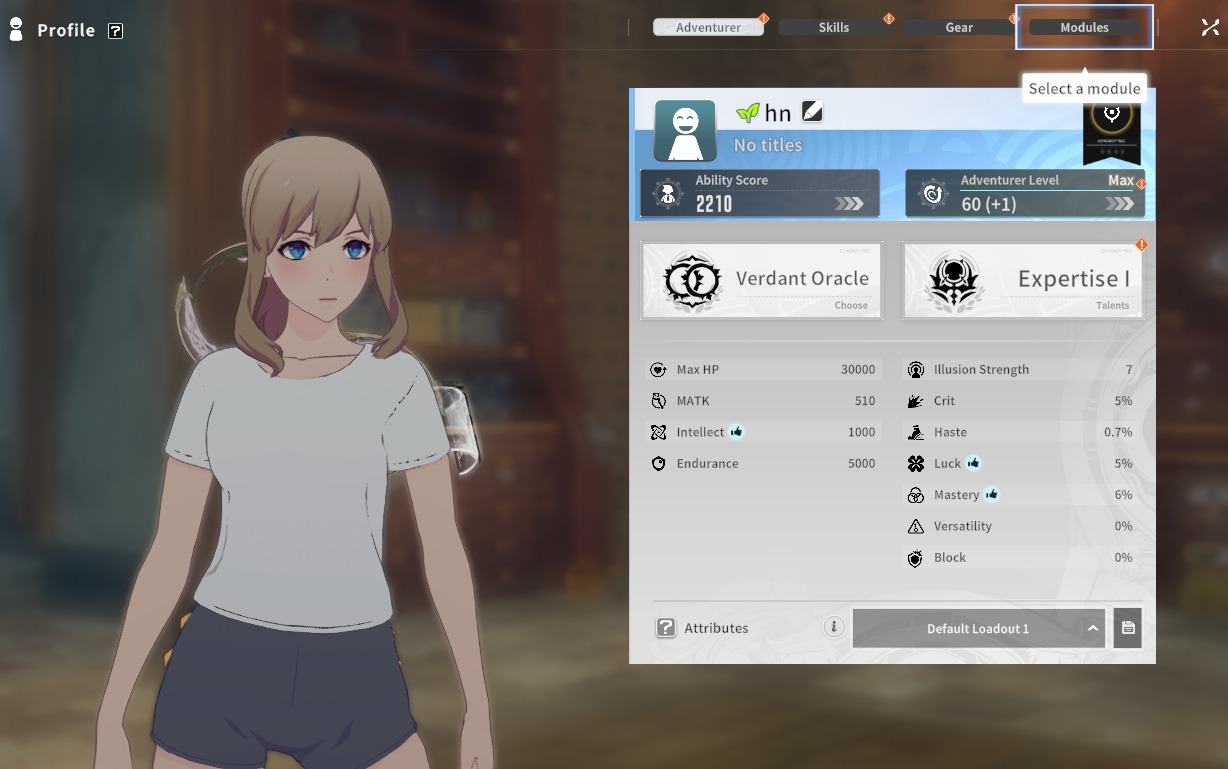The image size is (1228, 769).
Task: Click the Crit stat icon
Action: 915,401
